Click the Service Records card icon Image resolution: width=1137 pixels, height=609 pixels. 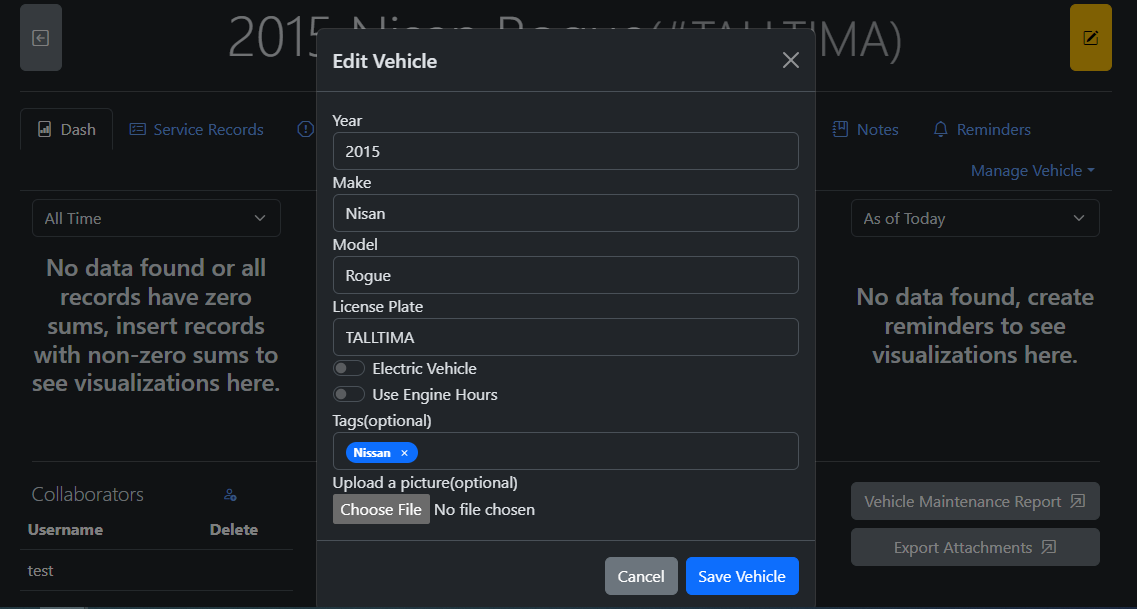138,129
